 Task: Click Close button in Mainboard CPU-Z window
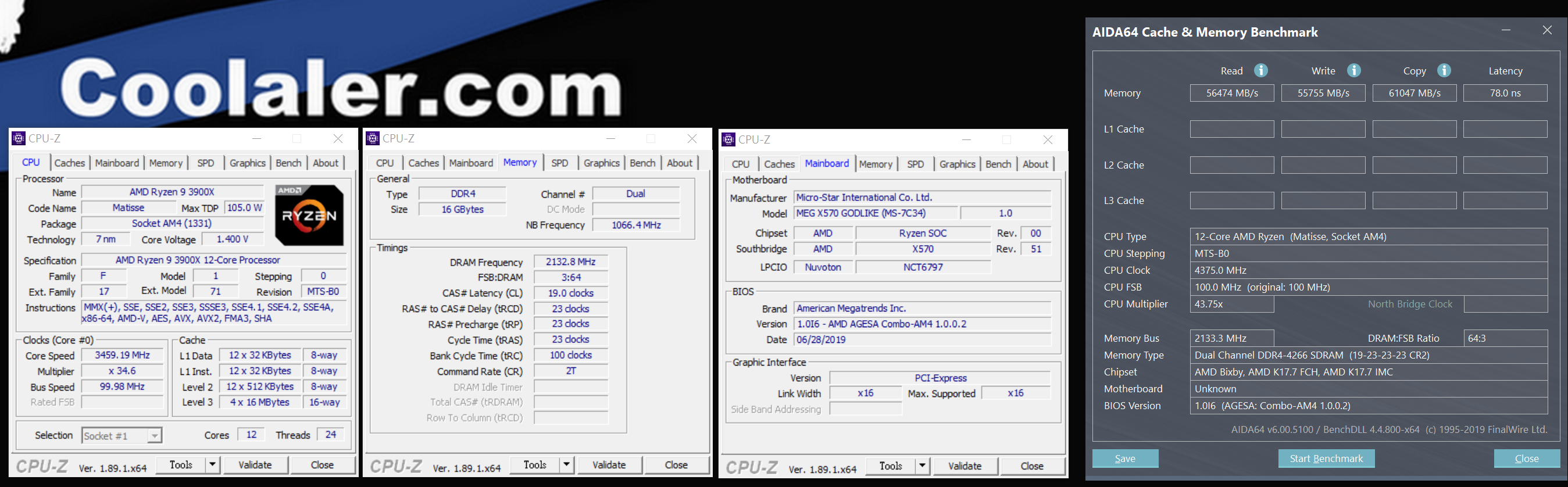[x=1032, y=465]
